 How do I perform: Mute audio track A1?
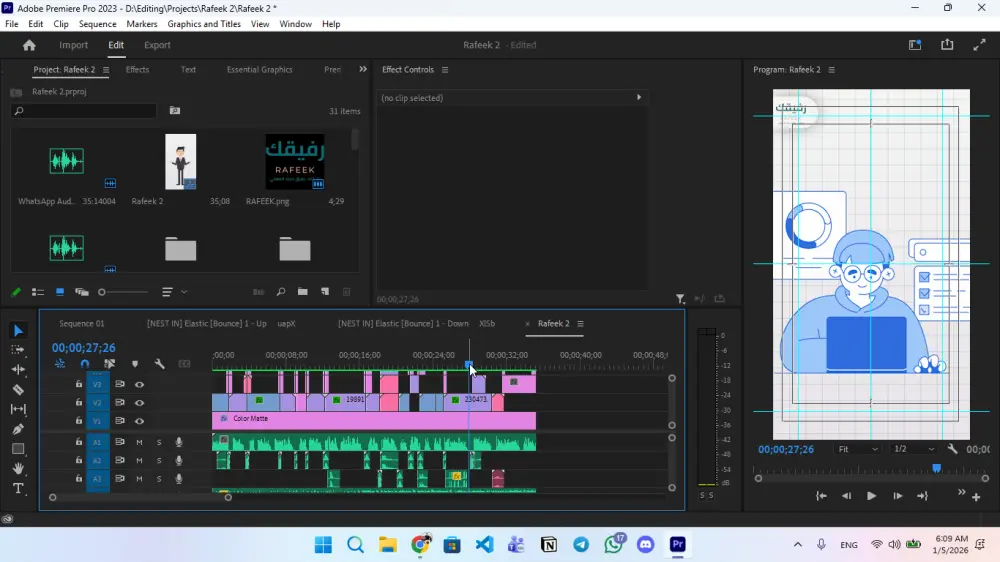click(x=139, y=442)
